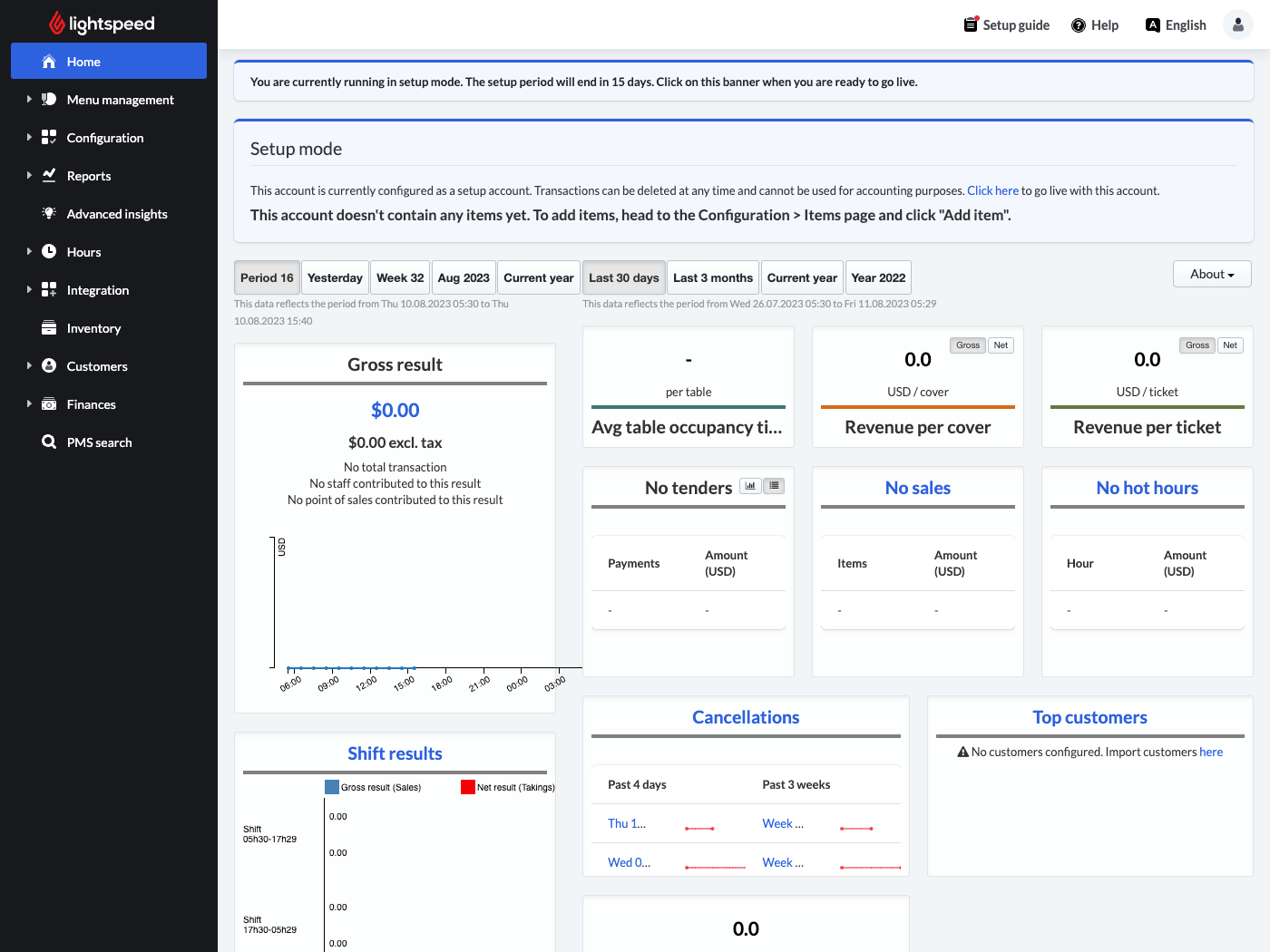The width and height of the screenshot is (1270, 952).
Task: Click the Inventory sidebar icon
Action: [49, 328]
